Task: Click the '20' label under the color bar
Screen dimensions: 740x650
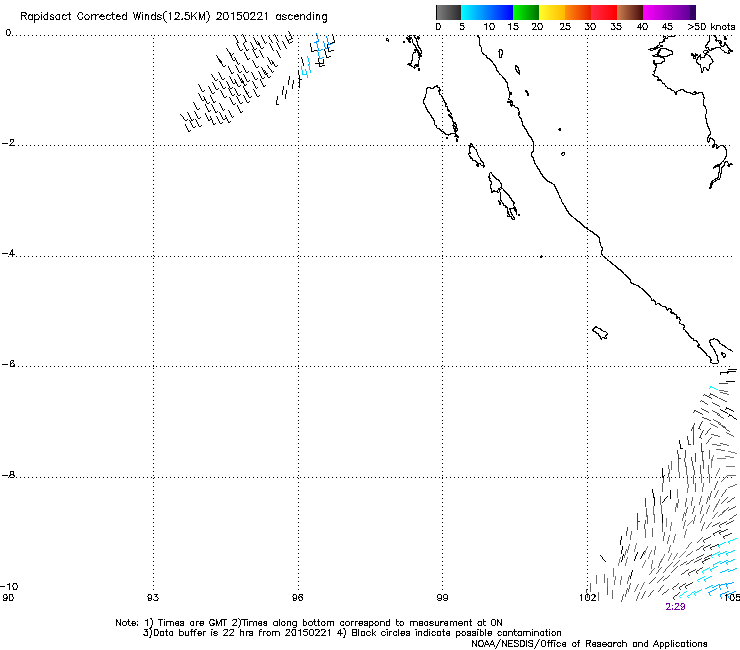Action: point(537,27)
